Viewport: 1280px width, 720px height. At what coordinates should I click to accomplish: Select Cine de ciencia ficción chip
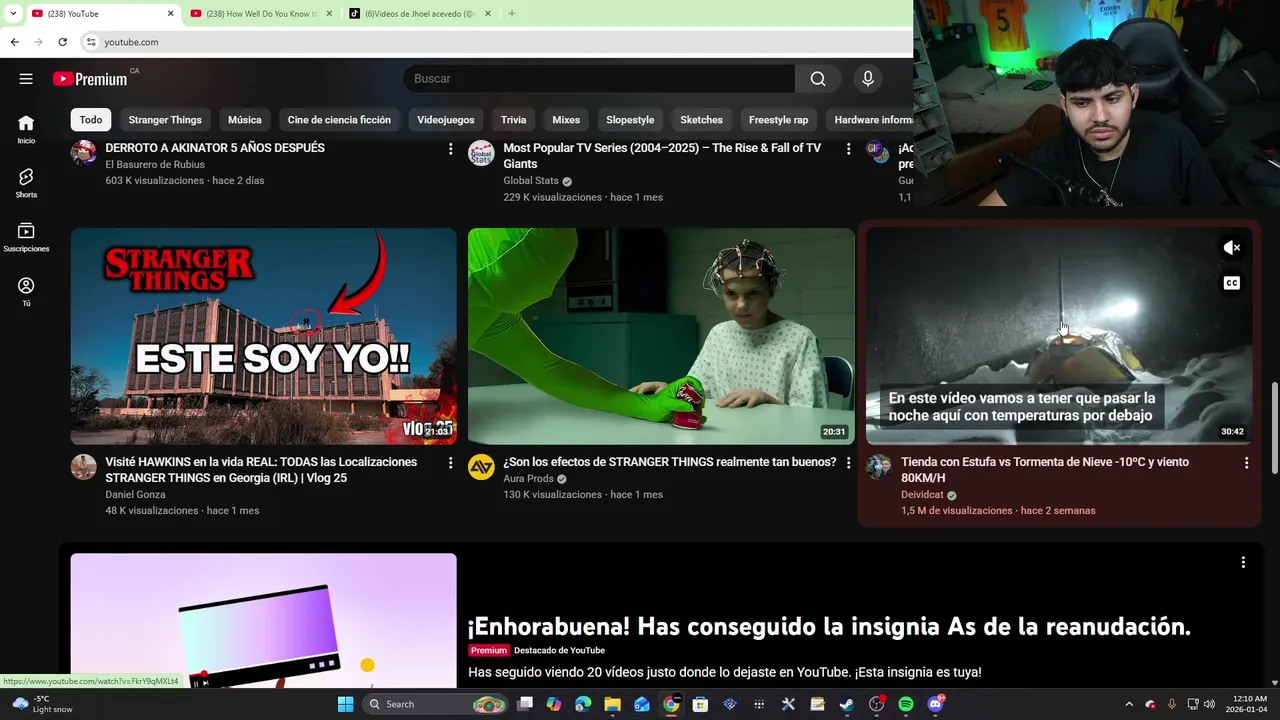tap(339, 120)
